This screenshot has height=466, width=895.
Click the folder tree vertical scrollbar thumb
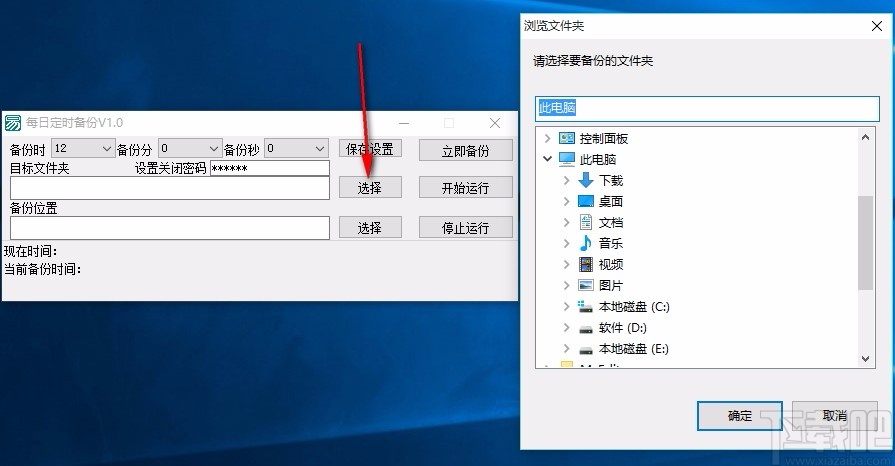tap(865, 243)
